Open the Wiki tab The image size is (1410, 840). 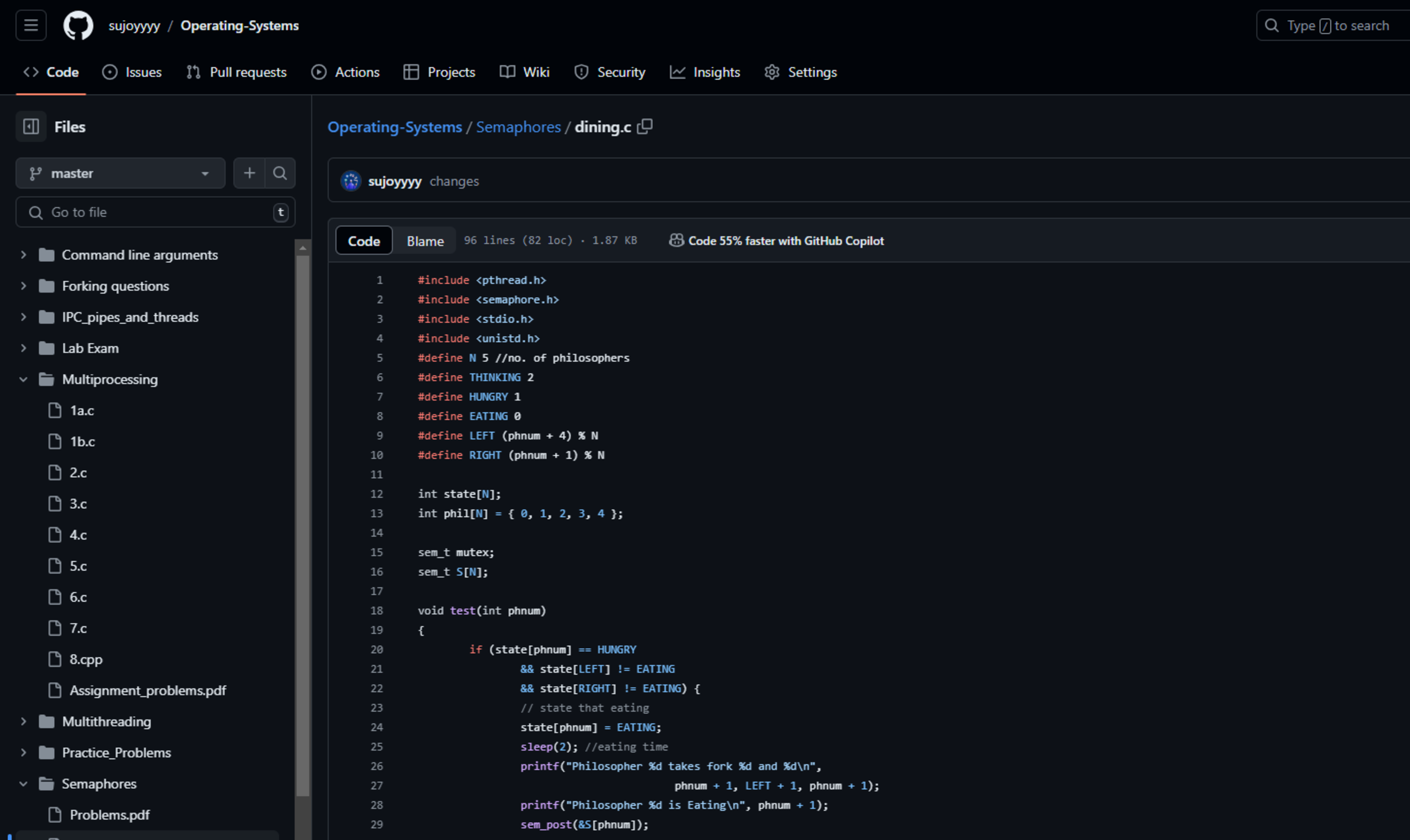tap(525, 72)
